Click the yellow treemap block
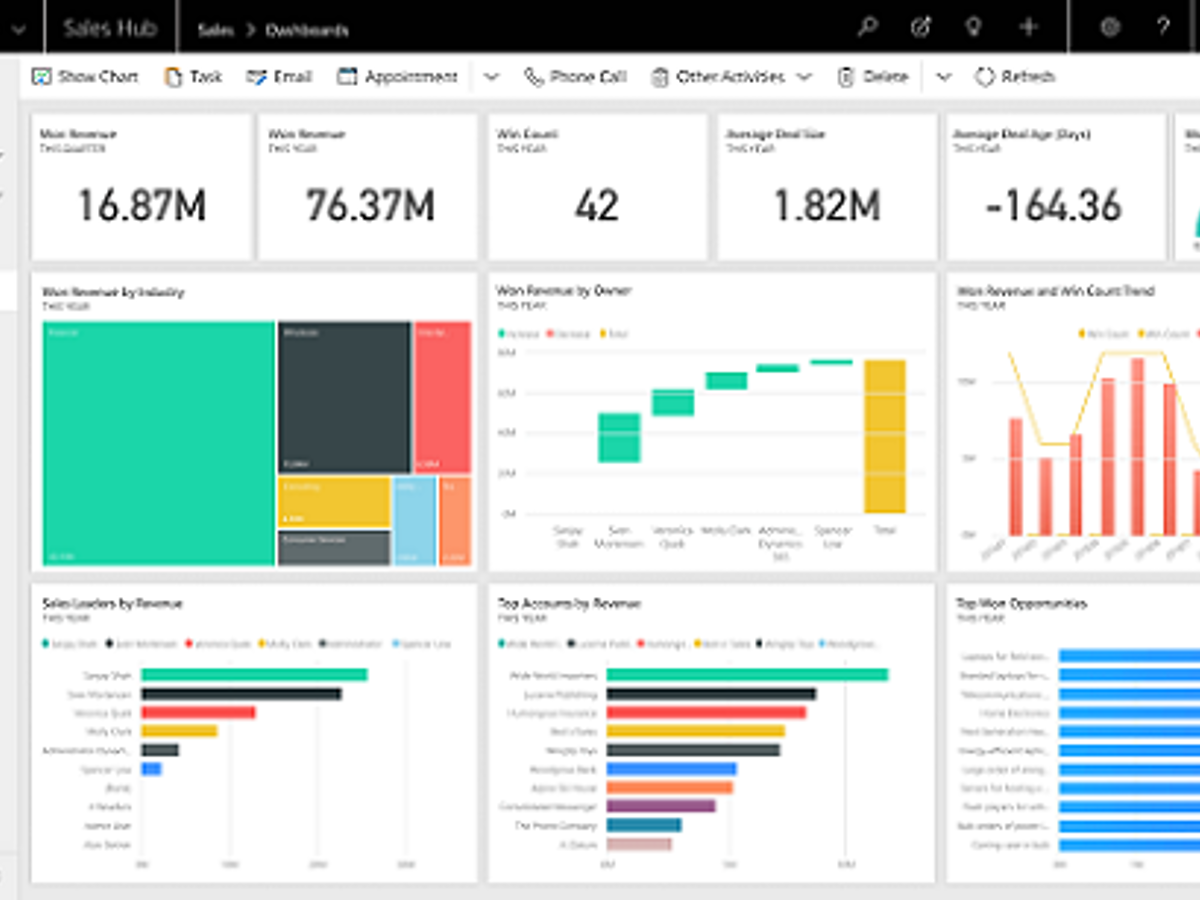This screenshot has width=1200, height=900. (x=333, y=502)
